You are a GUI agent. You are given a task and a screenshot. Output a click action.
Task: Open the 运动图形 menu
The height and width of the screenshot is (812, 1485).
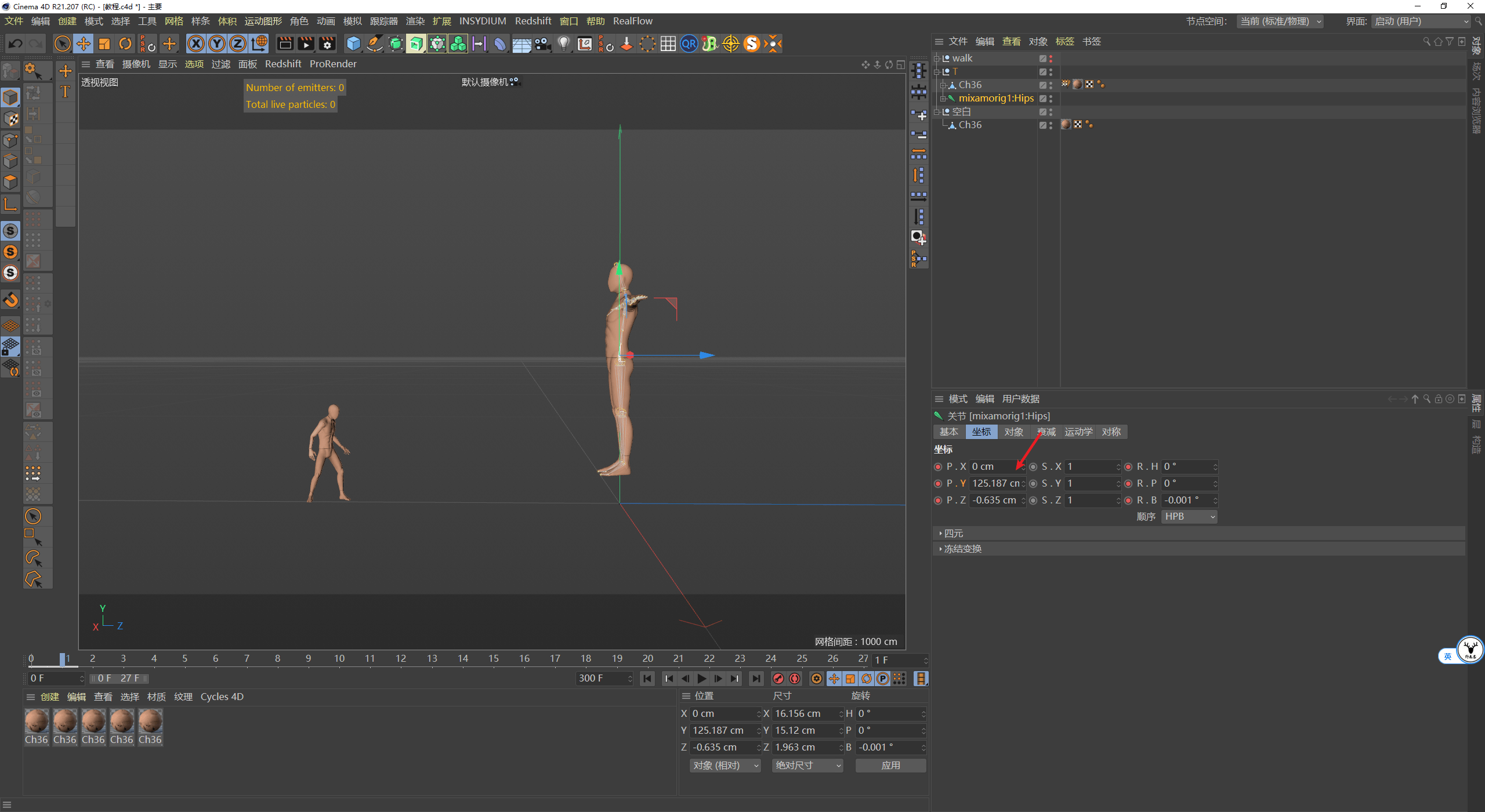[x=263, y=21]
